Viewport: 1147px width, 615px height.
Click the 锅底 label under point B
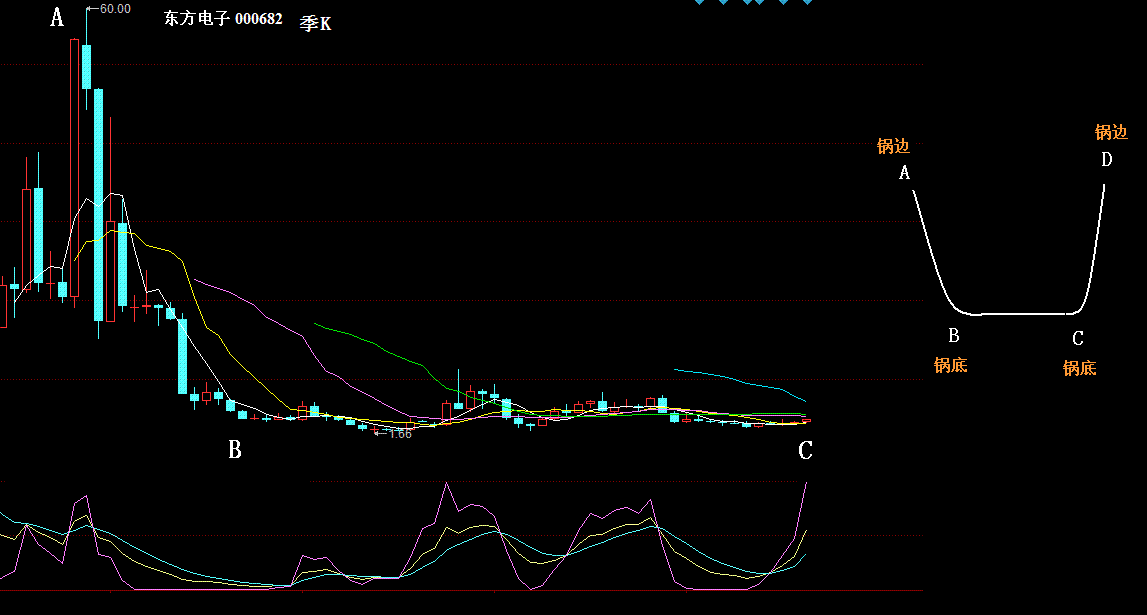click(950, 366)
